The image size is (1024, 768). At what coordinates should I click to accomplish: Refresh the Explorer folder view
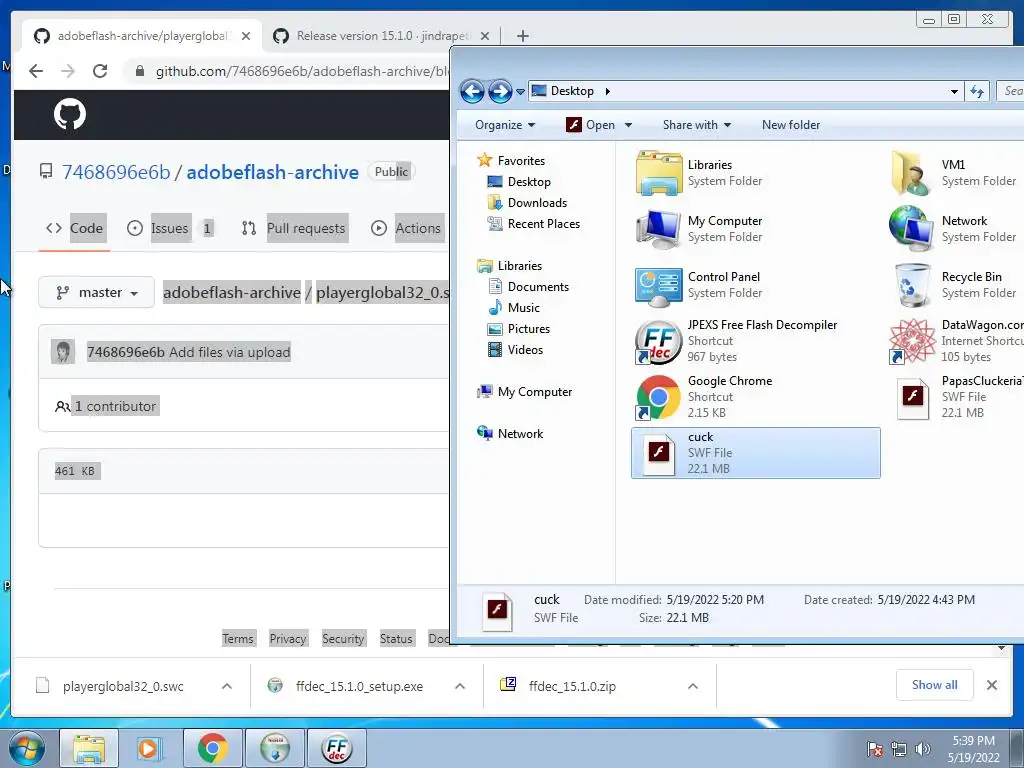(977, 91)
